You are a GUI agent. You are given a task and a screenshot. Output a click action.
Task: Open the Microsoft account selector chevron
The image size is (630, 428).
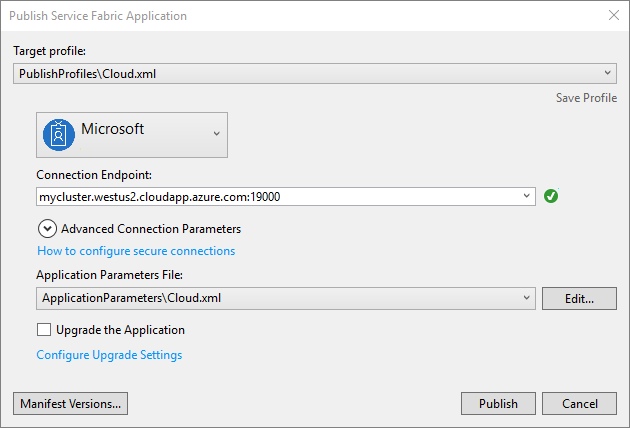coord(217,134)
